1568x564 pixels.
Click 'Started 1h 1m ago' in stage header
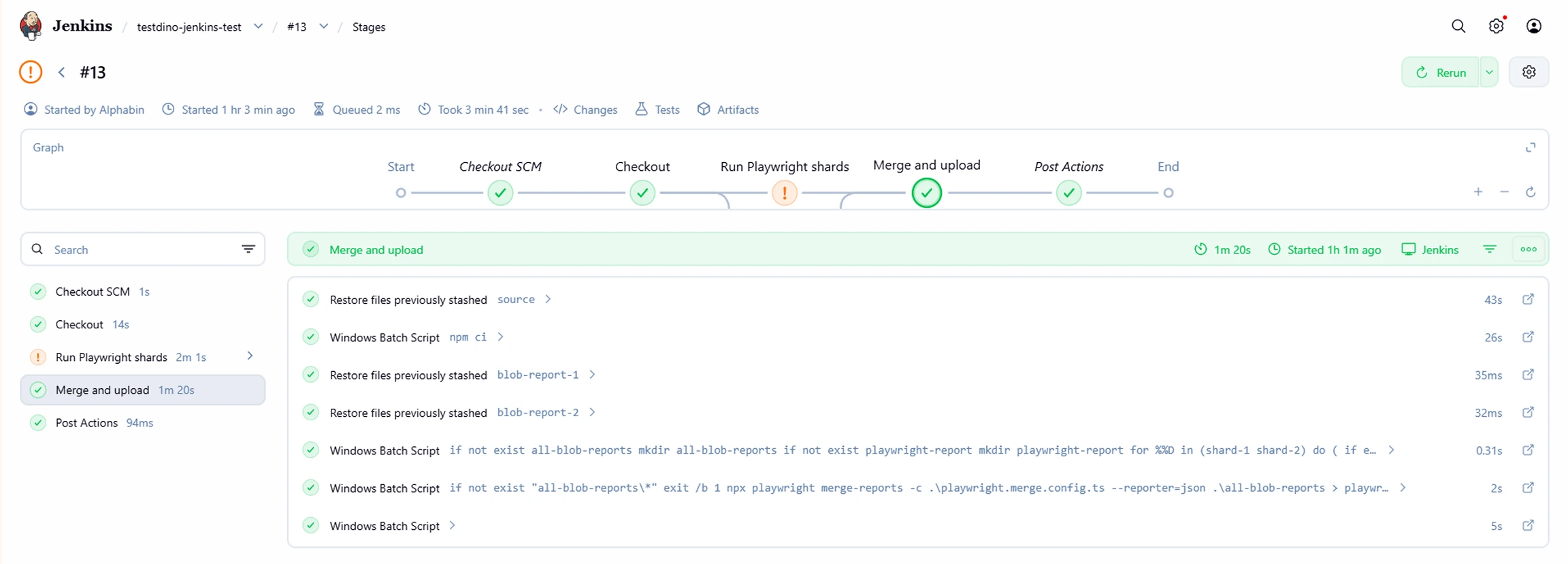click(x=1334, y=249)
